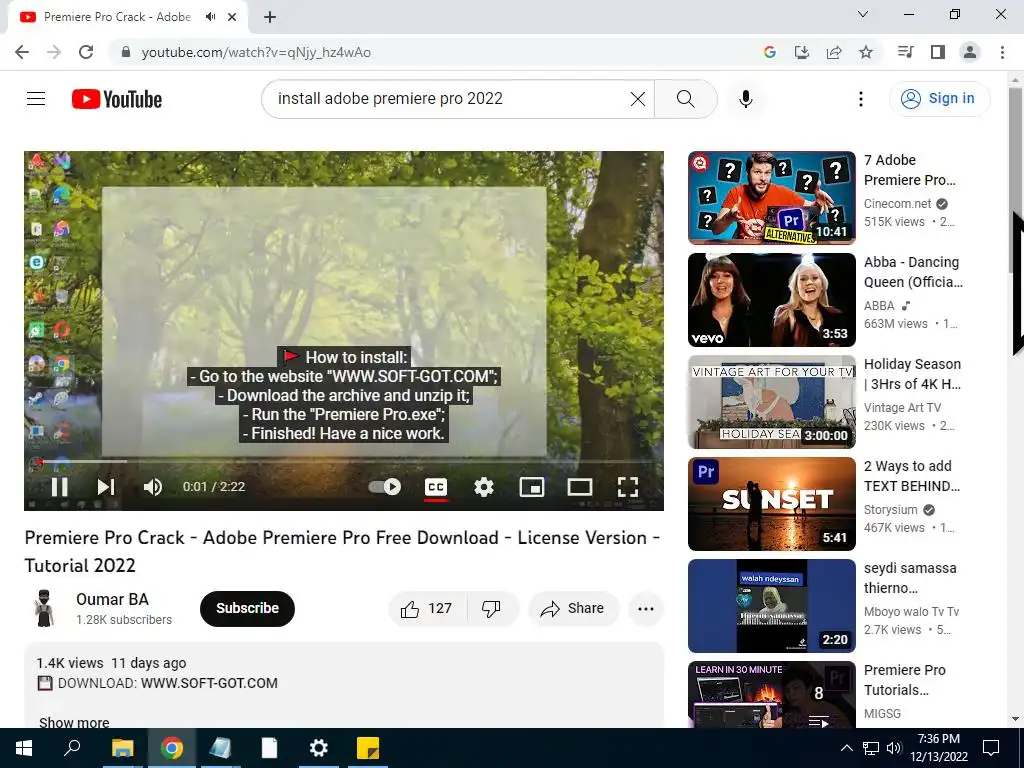Click the address bar URL

[256, 53]
